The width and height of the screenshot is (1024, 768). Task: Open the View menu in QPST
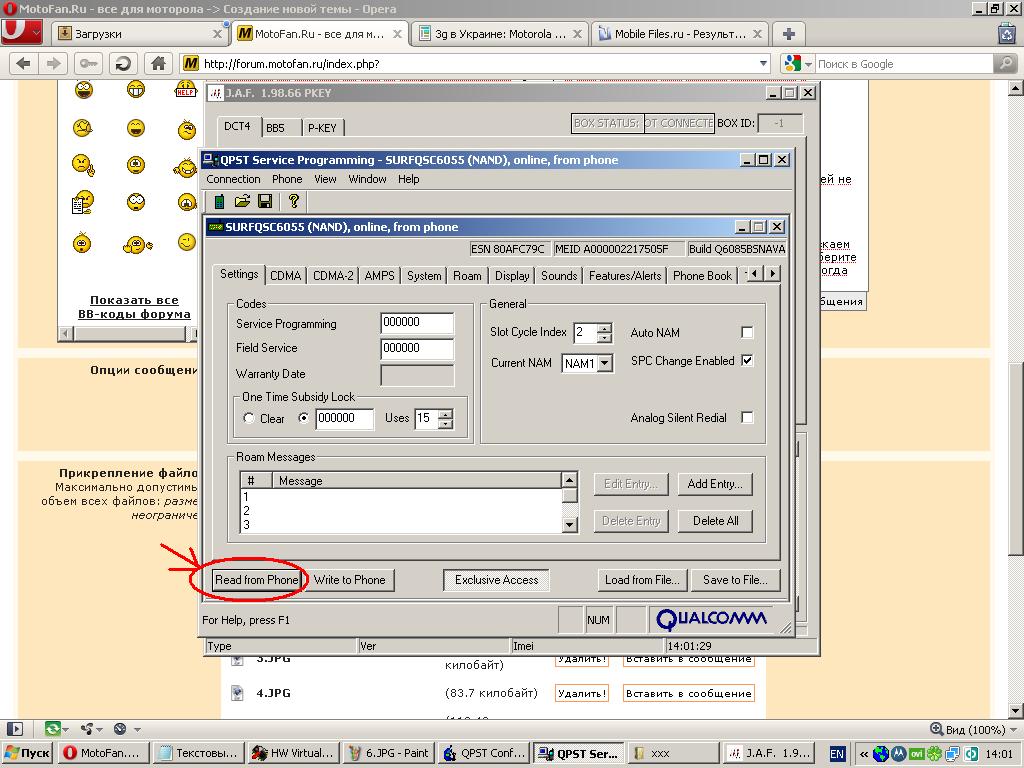pos(325,179)
